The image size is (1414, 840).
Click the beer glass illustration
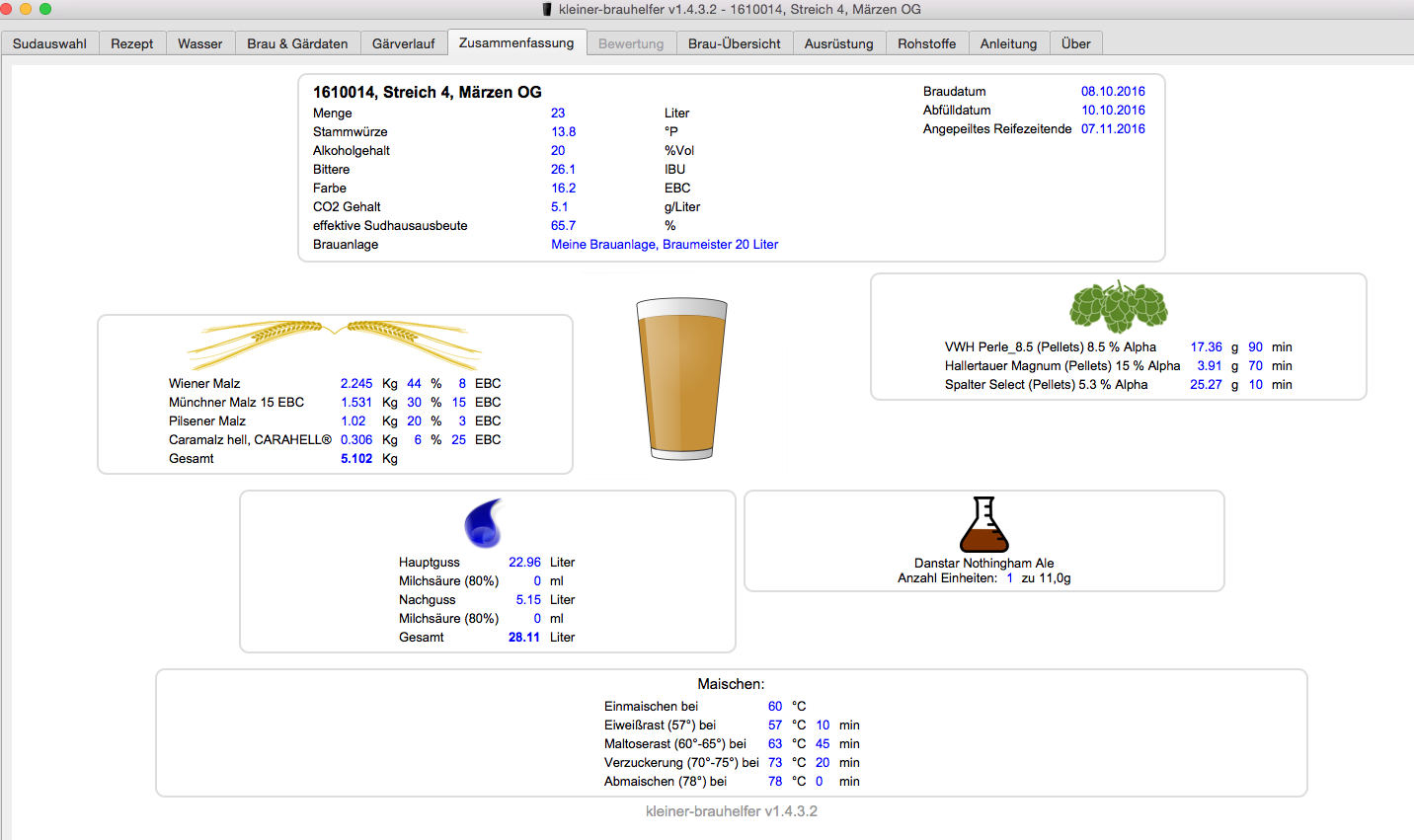681,379
